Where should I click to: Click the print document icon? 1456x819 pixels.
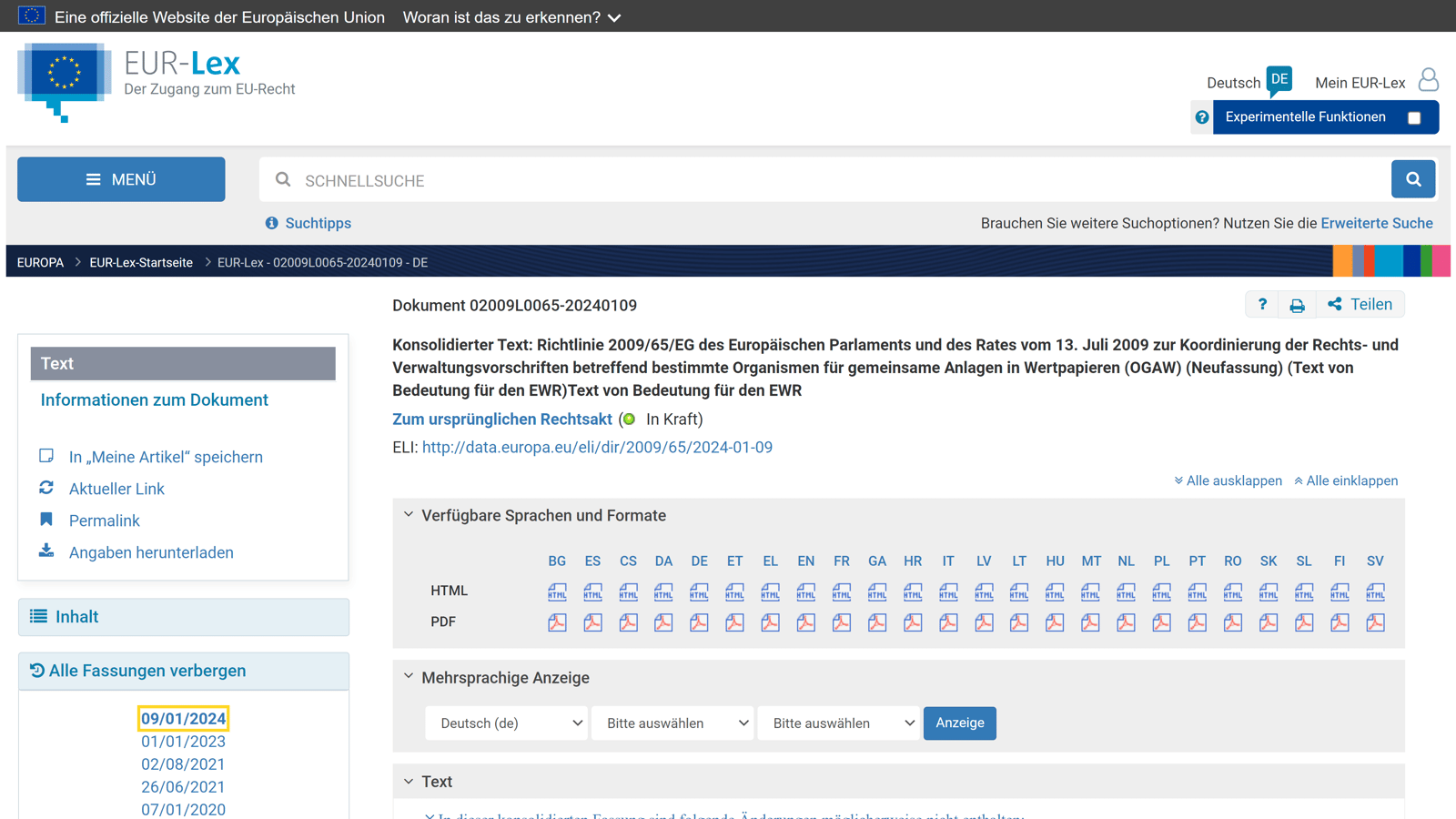(x=1297, y=306)
